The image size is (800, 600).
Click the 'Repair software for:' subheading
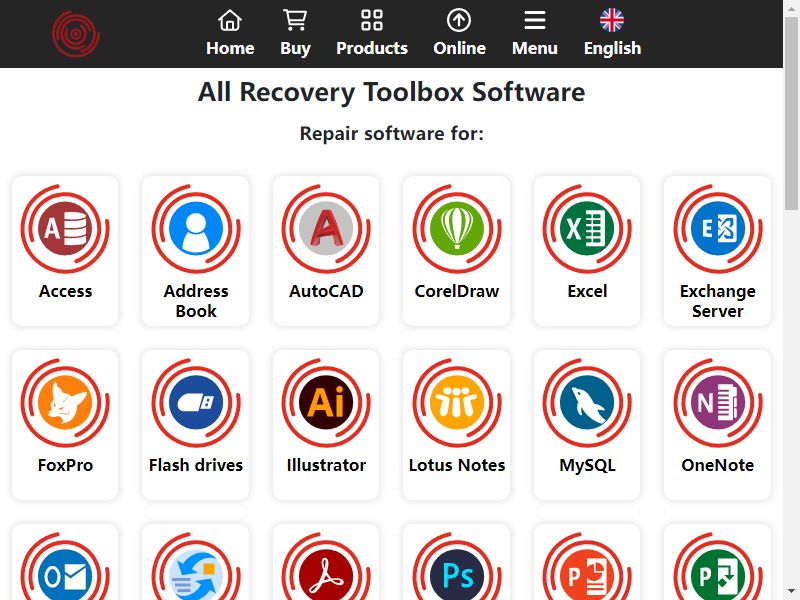(391, 134)
